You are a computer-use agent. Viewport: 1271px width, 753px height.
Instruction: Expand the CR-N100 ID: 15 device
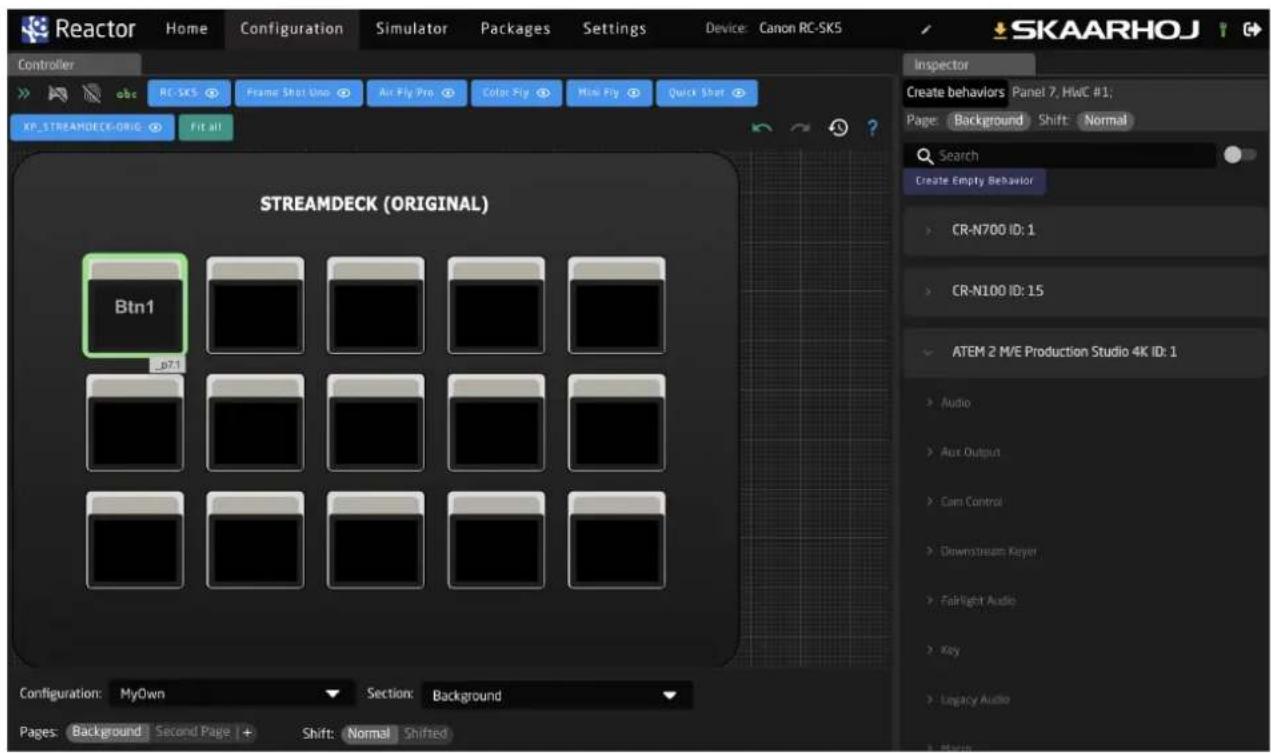(x=1085, y=291)
